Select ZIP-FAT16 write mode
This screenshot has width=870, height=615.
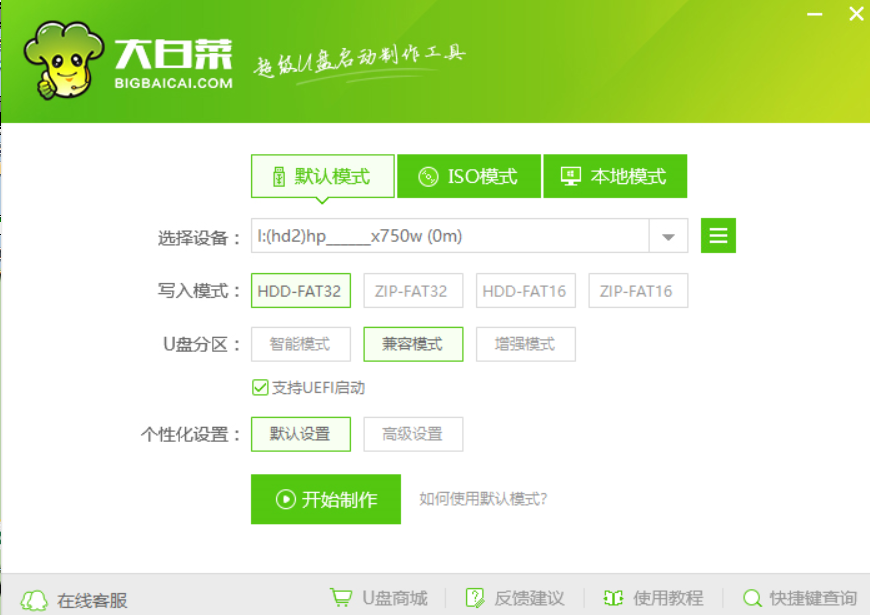638,290
